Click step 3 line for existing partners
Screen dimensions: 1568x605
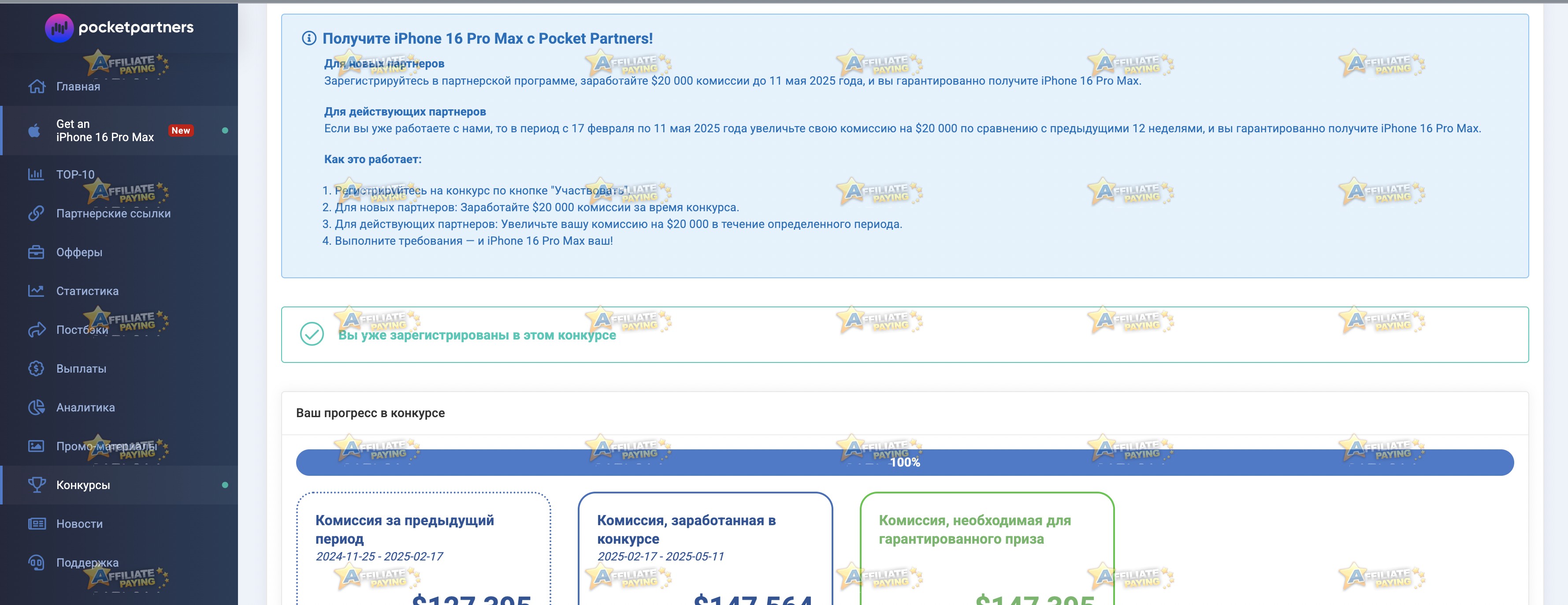pyautogui.click(x=612, y=224)
